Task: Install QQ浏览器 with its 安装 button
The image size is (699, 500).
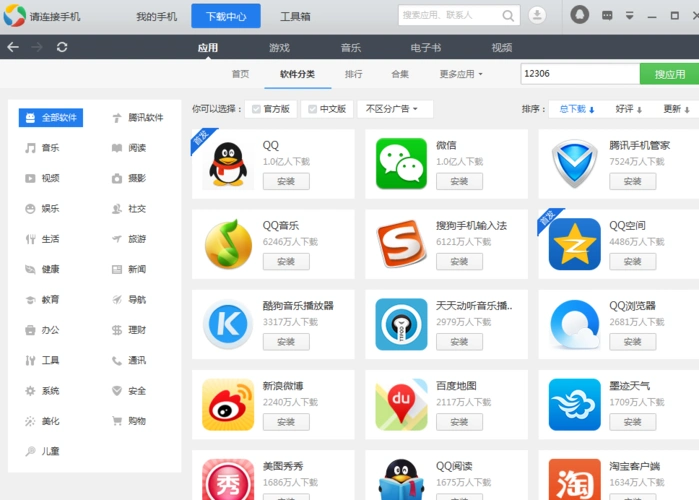Action: tap(633, 342)
